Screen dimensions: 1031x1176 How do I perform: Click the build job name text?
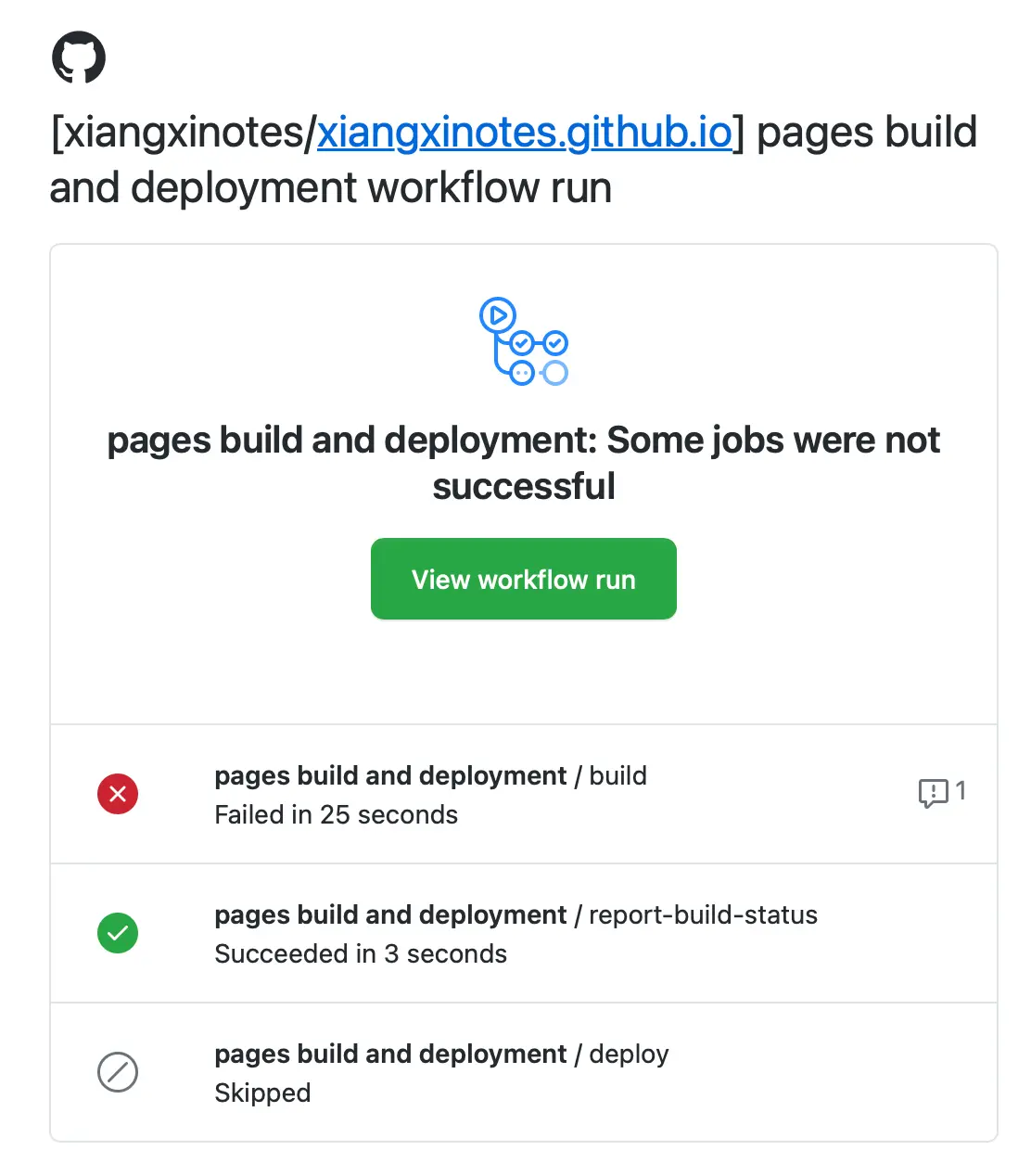(x=619, y=775)
